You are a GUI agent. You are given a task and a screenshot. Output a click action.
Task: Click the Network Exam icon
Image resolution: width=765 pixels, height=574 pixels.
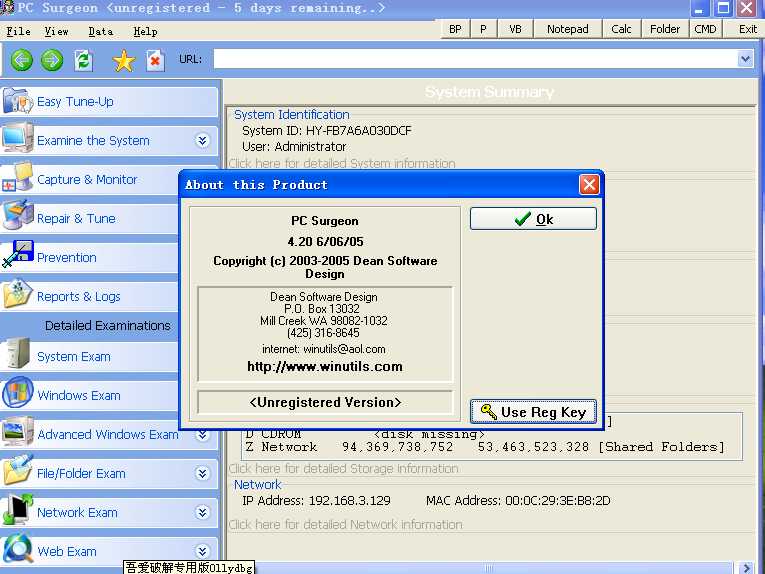(x=18, y=510)
